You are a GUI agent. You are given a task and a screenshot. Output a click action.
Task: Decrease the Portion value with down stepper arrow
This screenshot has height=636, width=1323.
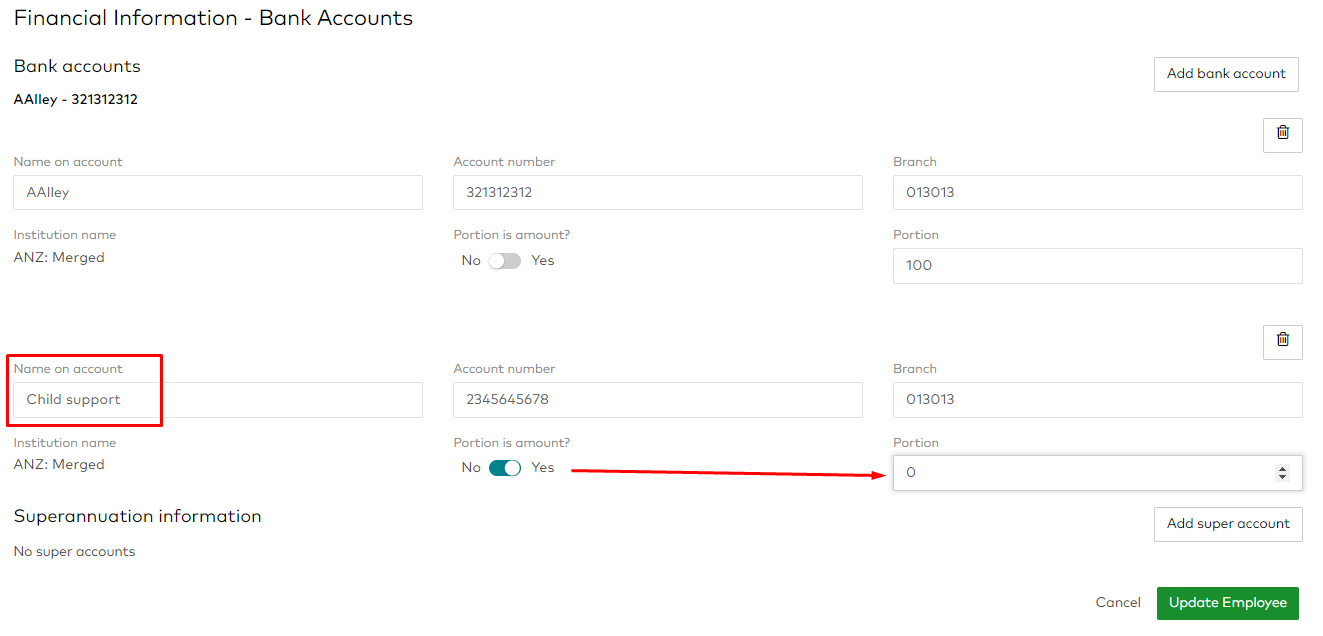1282,477
